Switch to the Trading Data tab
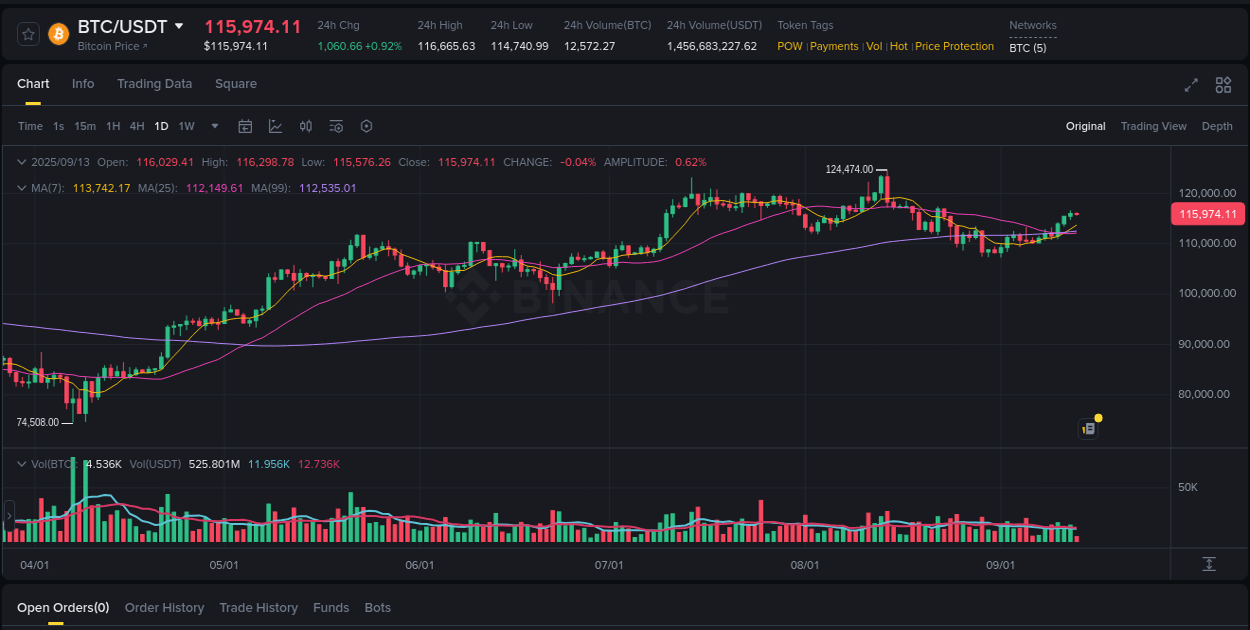This screenshot has height=630, width=1250. point(154,84)
